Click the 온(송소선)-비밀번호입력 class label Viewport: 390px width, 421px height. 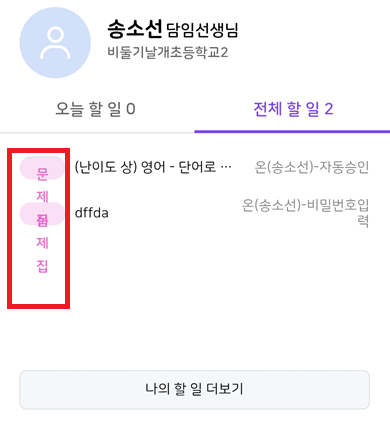pos(305,213)
